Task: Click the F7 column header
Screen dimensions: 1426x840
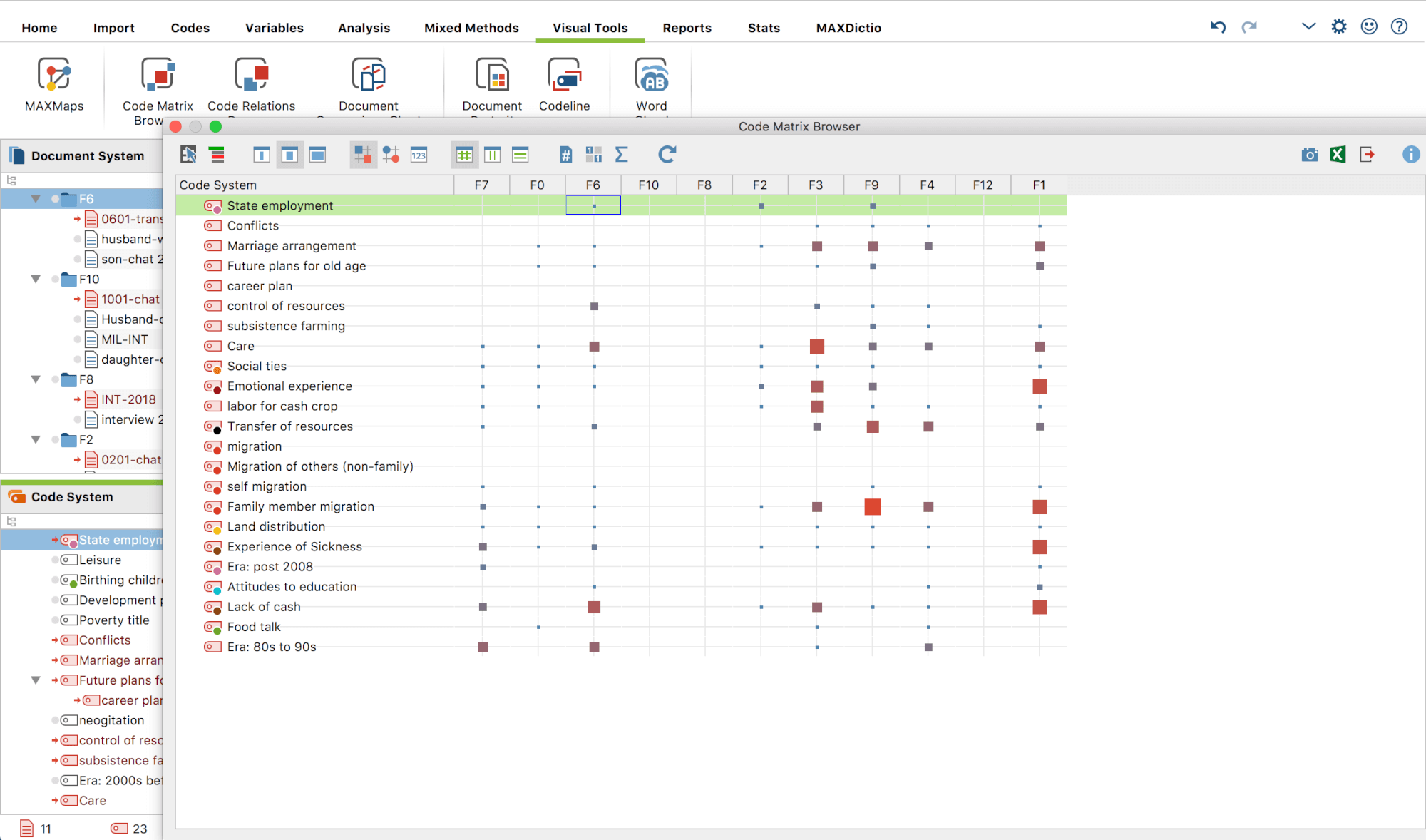Action: point(482,185)
